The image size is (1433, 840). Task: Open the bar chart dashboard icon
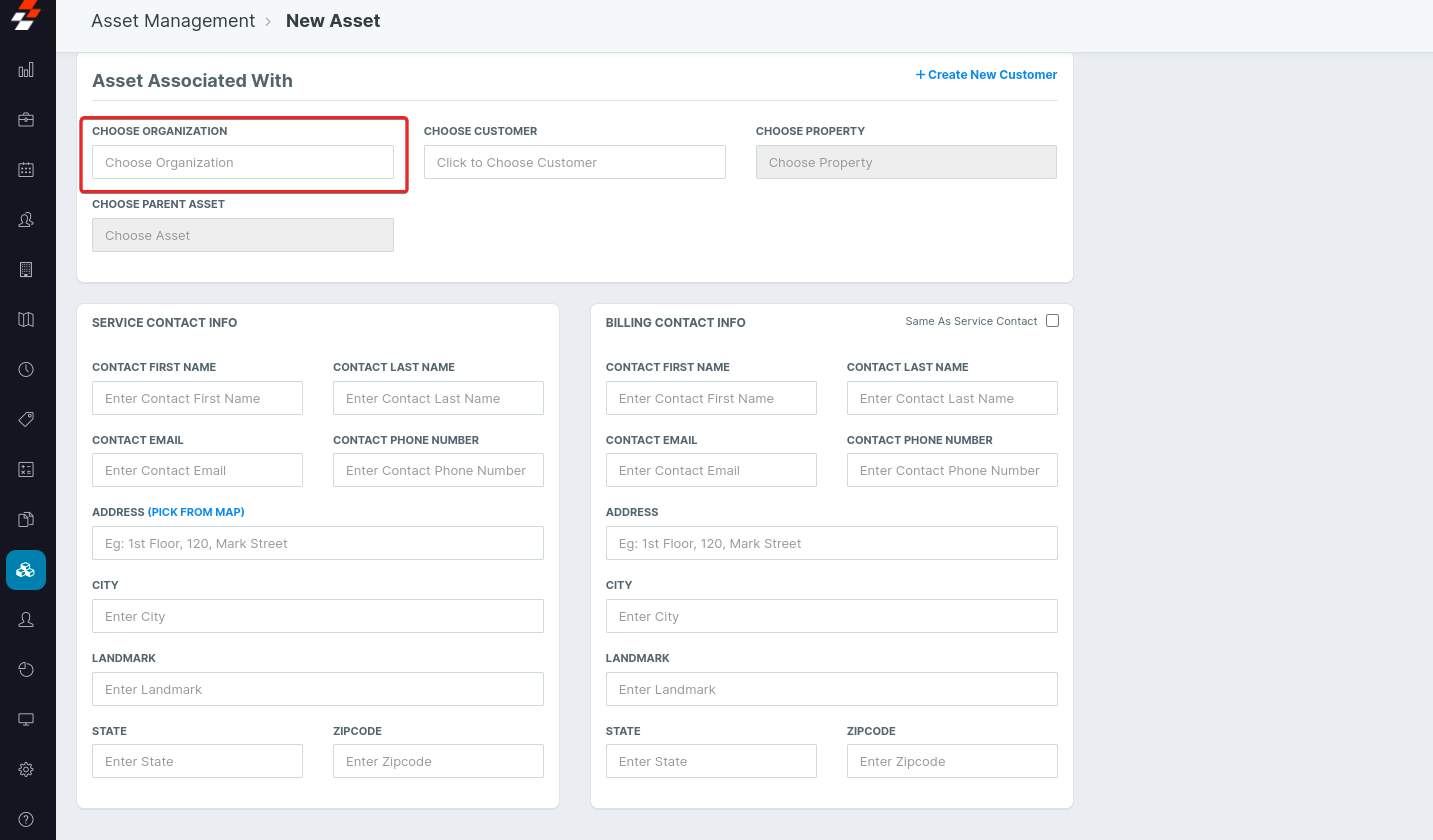26,70
